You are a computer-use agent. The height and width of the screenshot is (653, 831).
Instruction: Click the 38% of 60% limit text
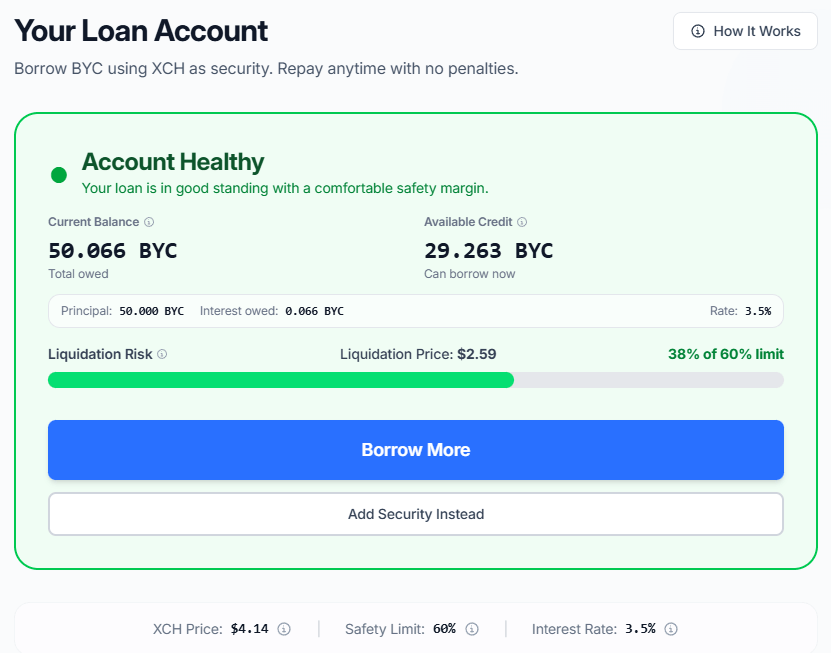[x=725, y=354]
